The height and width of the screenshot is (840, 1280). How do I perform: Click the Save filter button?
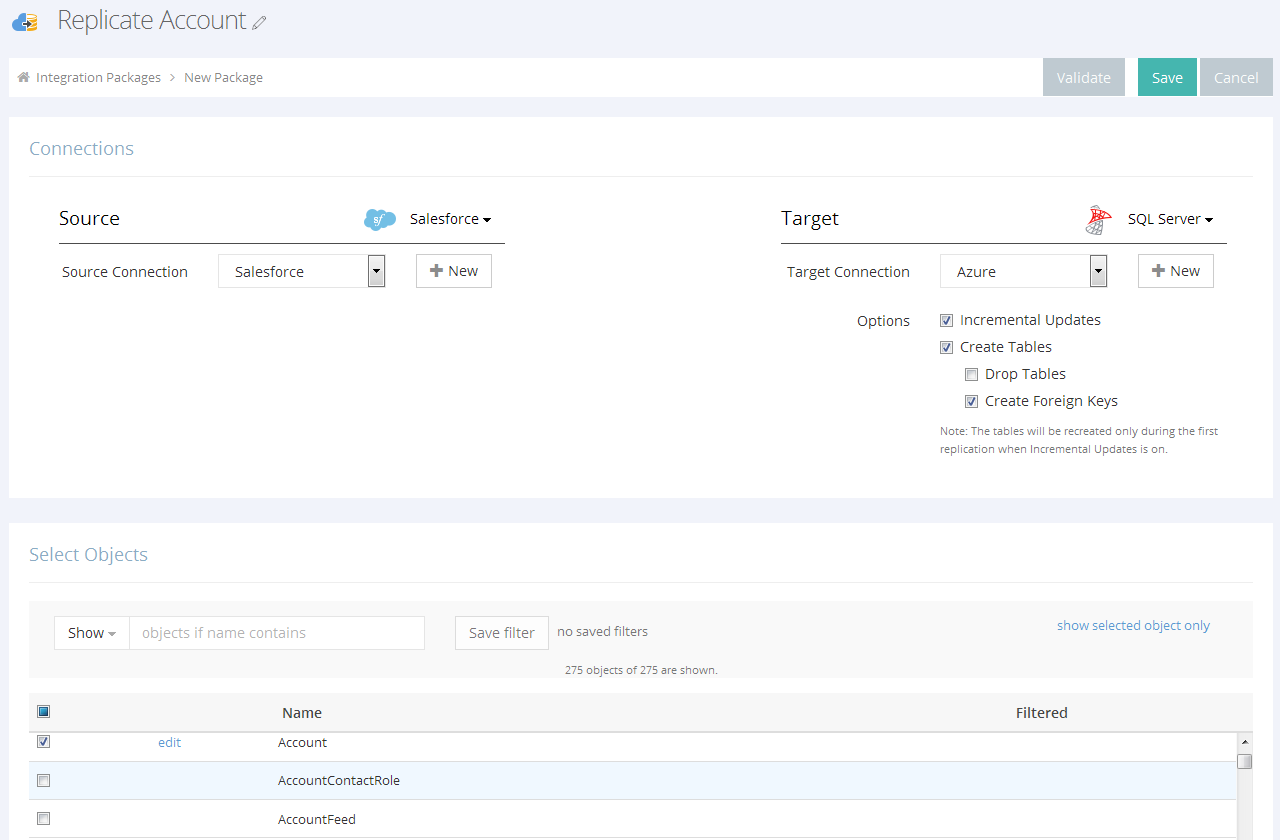click(502, 633)
